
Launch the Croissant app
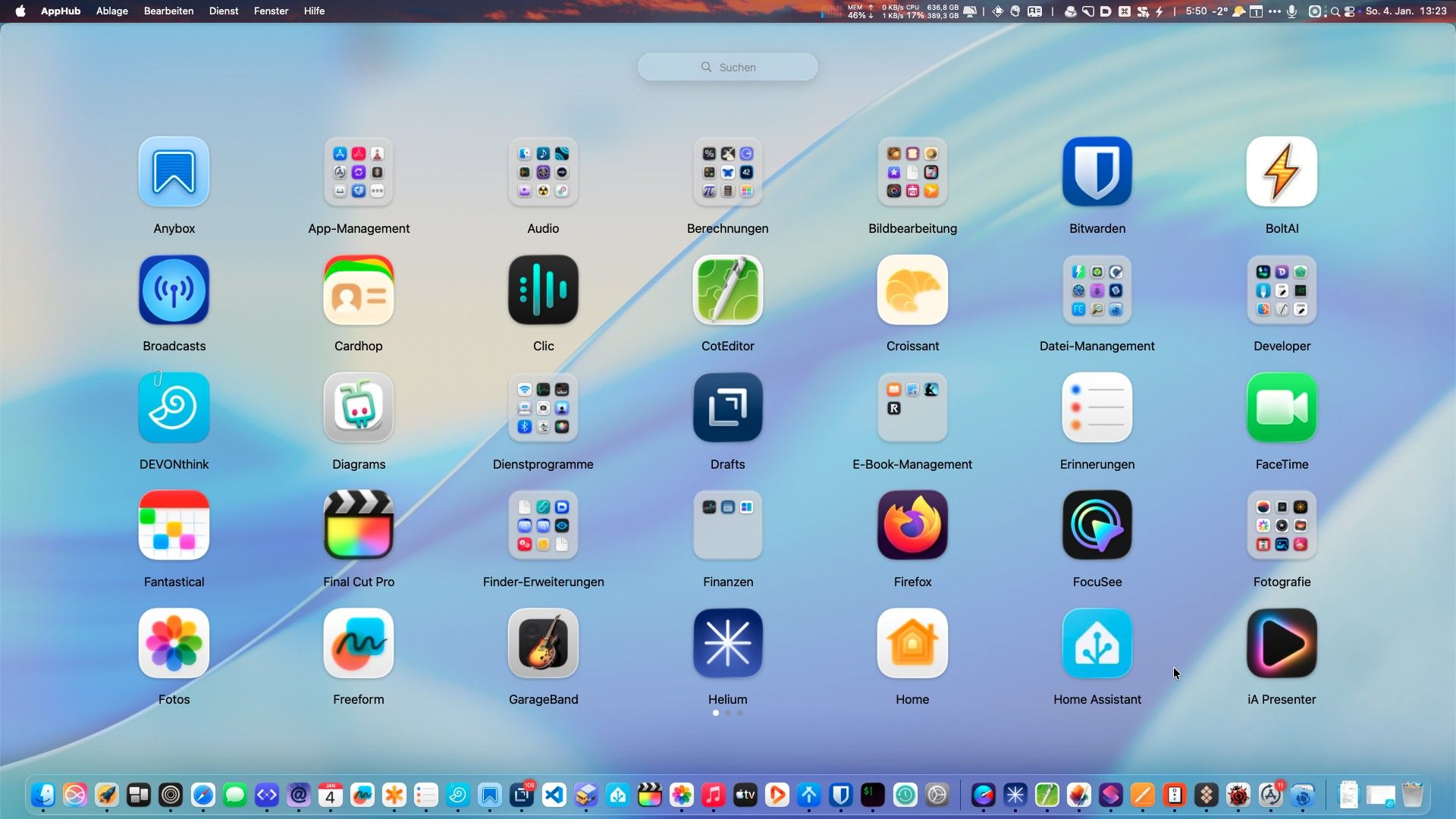(912, 290)
